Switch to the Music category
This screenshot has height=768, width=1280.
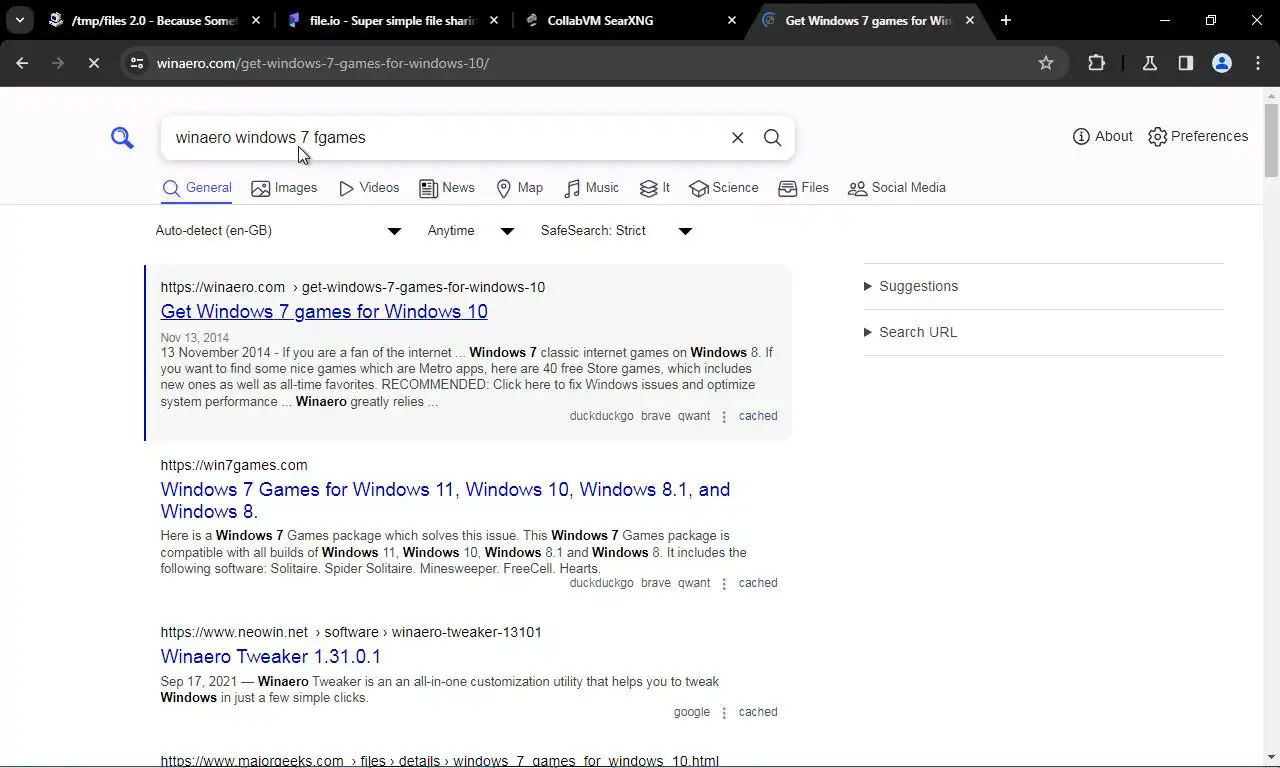click(x=592, y=188)
